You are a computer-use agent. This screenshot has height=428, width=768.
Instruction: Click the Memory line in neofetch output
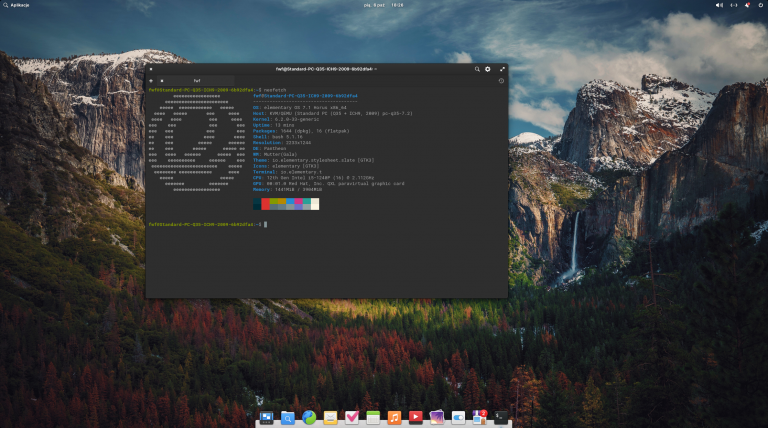(x=287, y=189)
